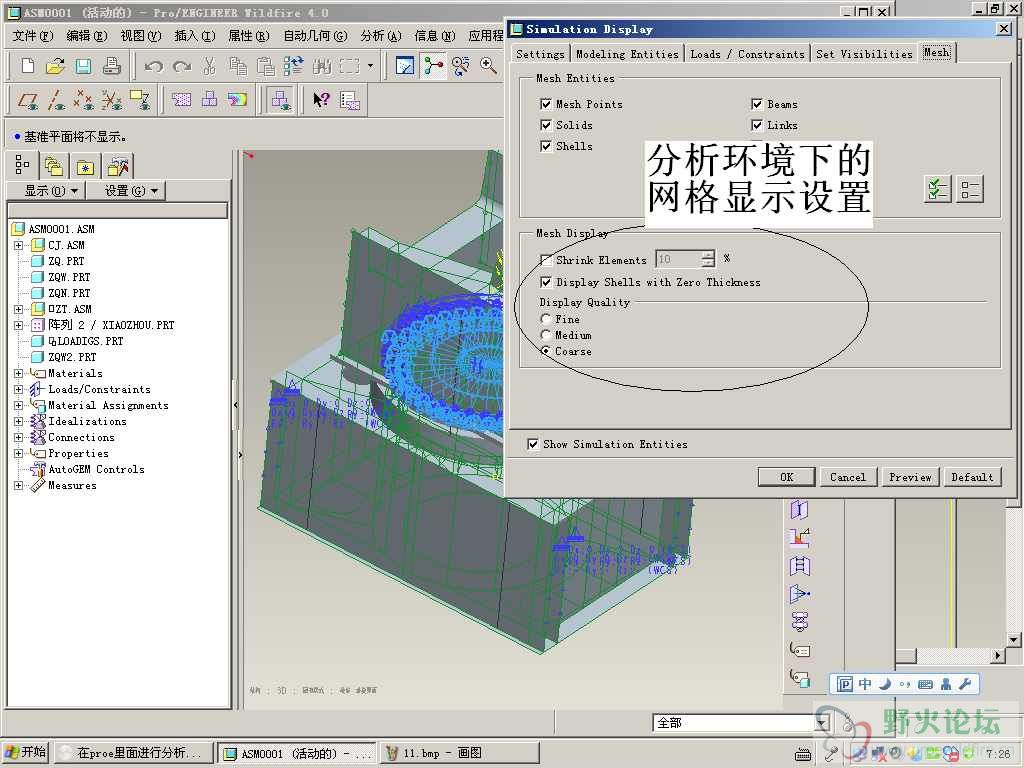Toggle datum plane display icon
Viewport: 1024px width, 768px height.
[x=28, y=100]
